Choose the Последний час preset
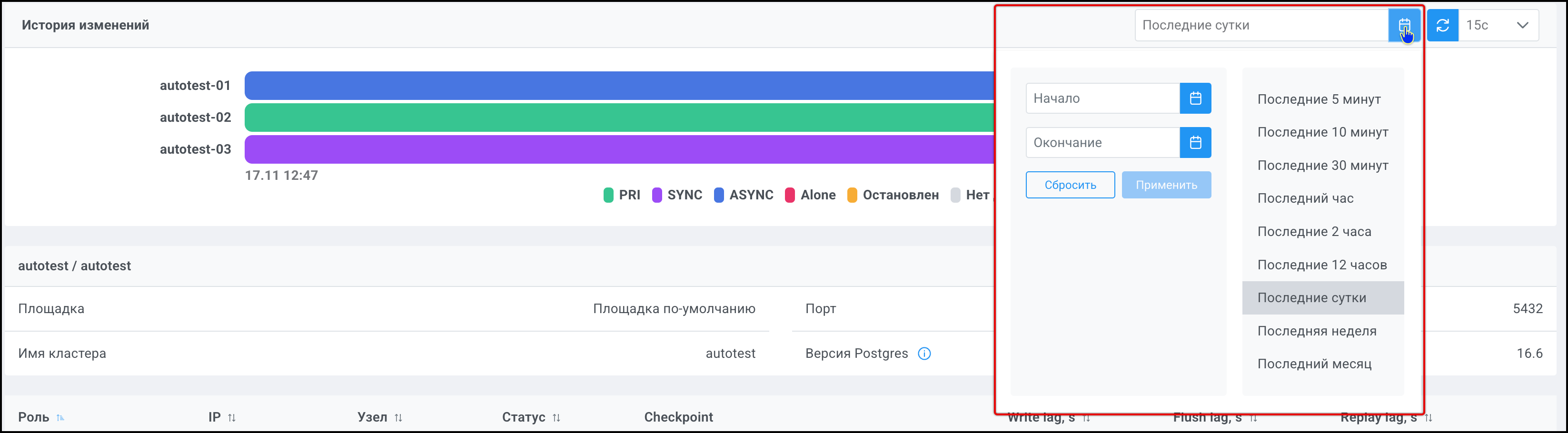This screenshot has width=1568, height=433. (x=1305, y=198)
